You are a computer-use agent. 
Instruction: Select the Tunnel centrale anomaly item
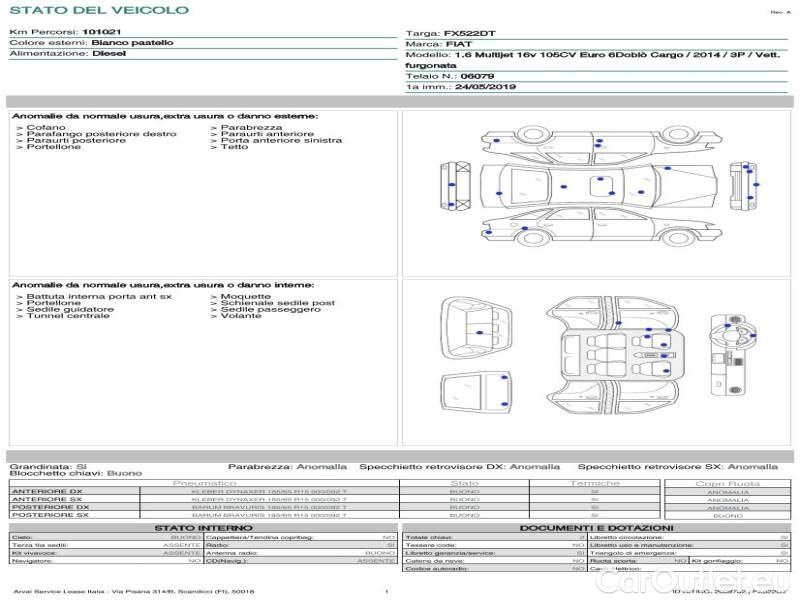tap(68, 316)
